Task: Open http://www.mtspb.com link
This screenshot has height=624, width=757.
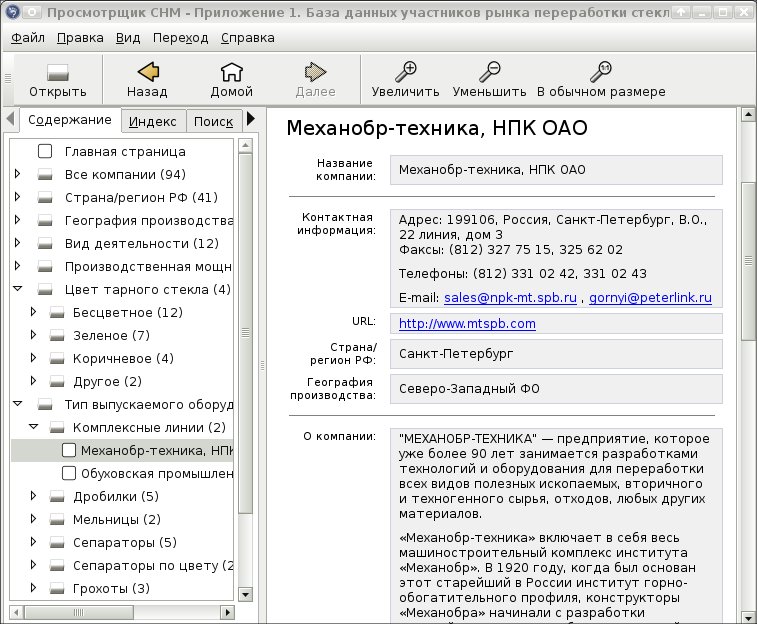Action: (x=467, y=324)
